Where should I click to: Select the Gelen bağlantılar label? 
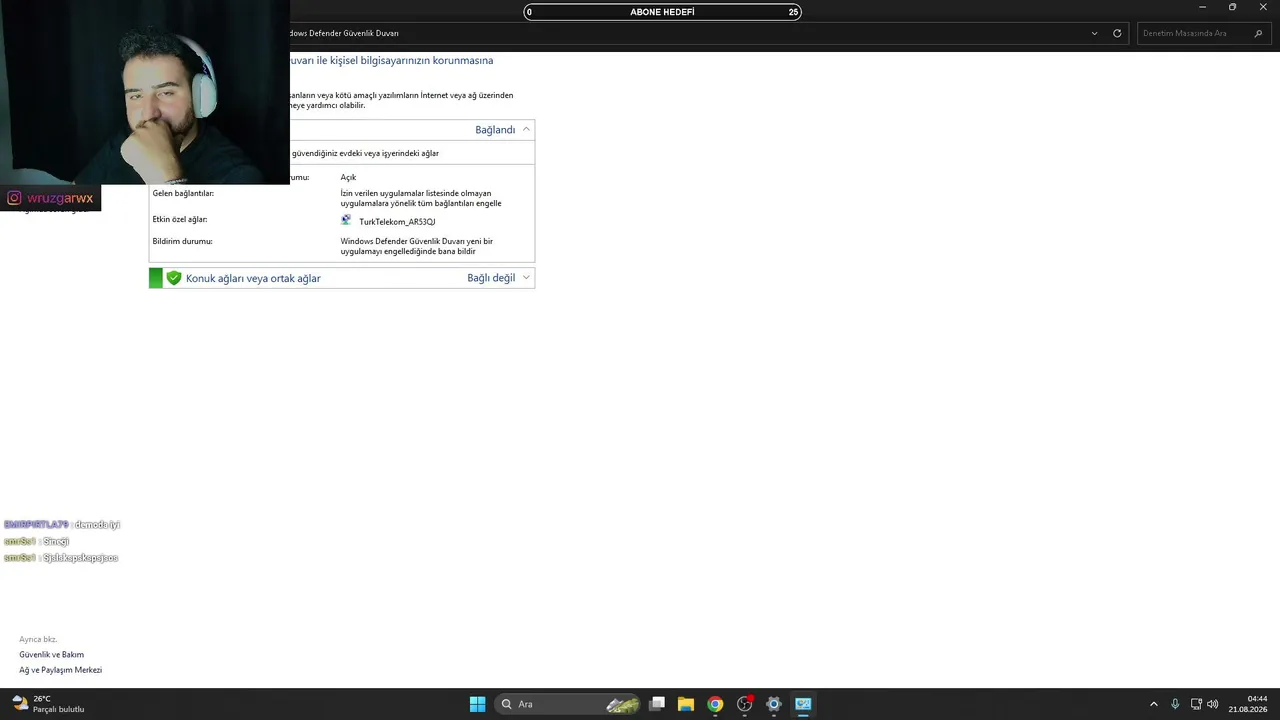(183, 193)
